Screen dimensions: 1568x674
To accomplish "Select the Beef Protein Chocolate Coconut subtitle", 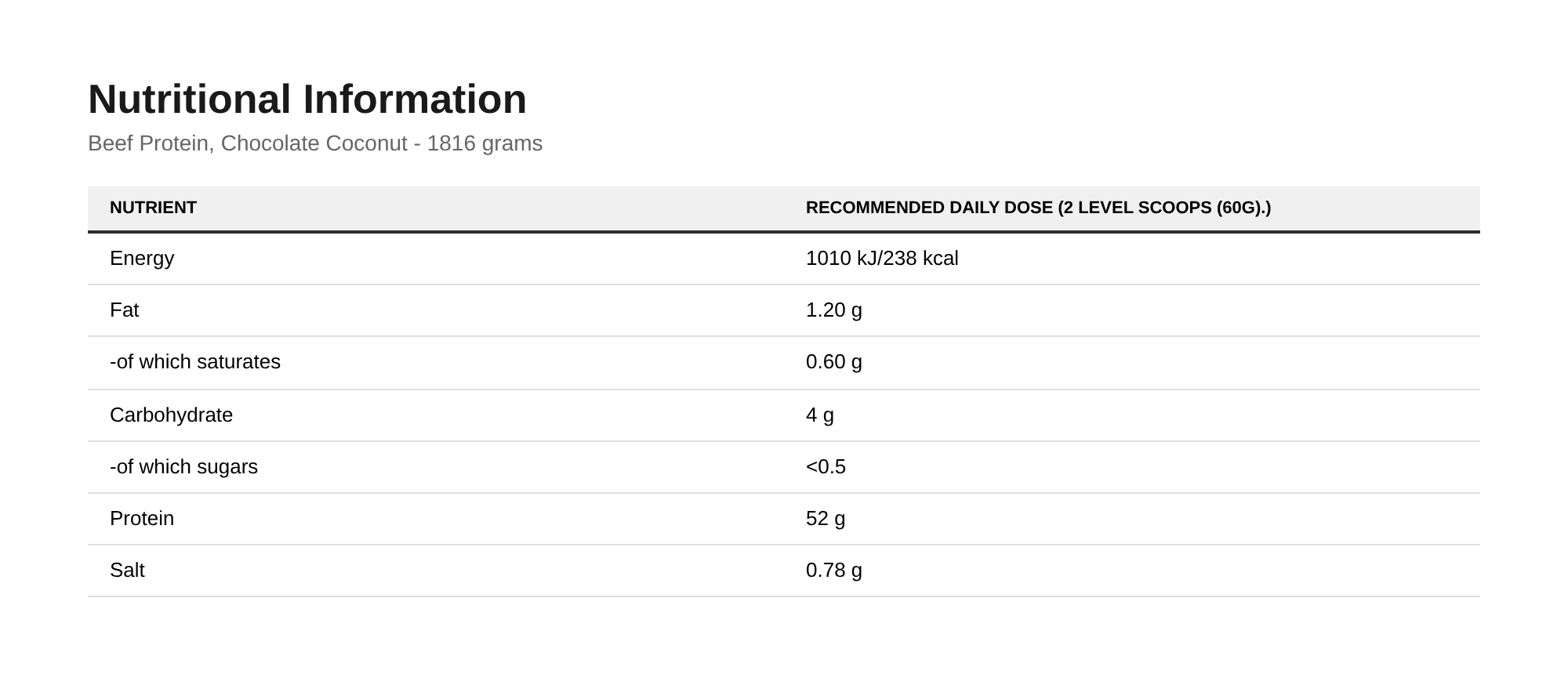I will pyautogui.click(x=315, y=143).
